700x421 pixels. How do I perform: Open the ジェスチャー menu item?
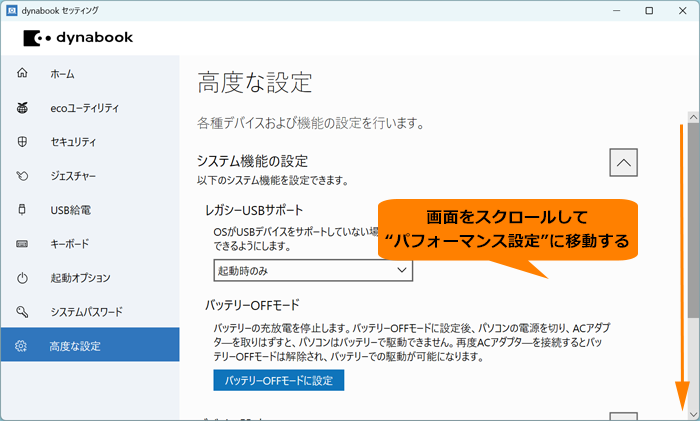click(x=90, y=175)
